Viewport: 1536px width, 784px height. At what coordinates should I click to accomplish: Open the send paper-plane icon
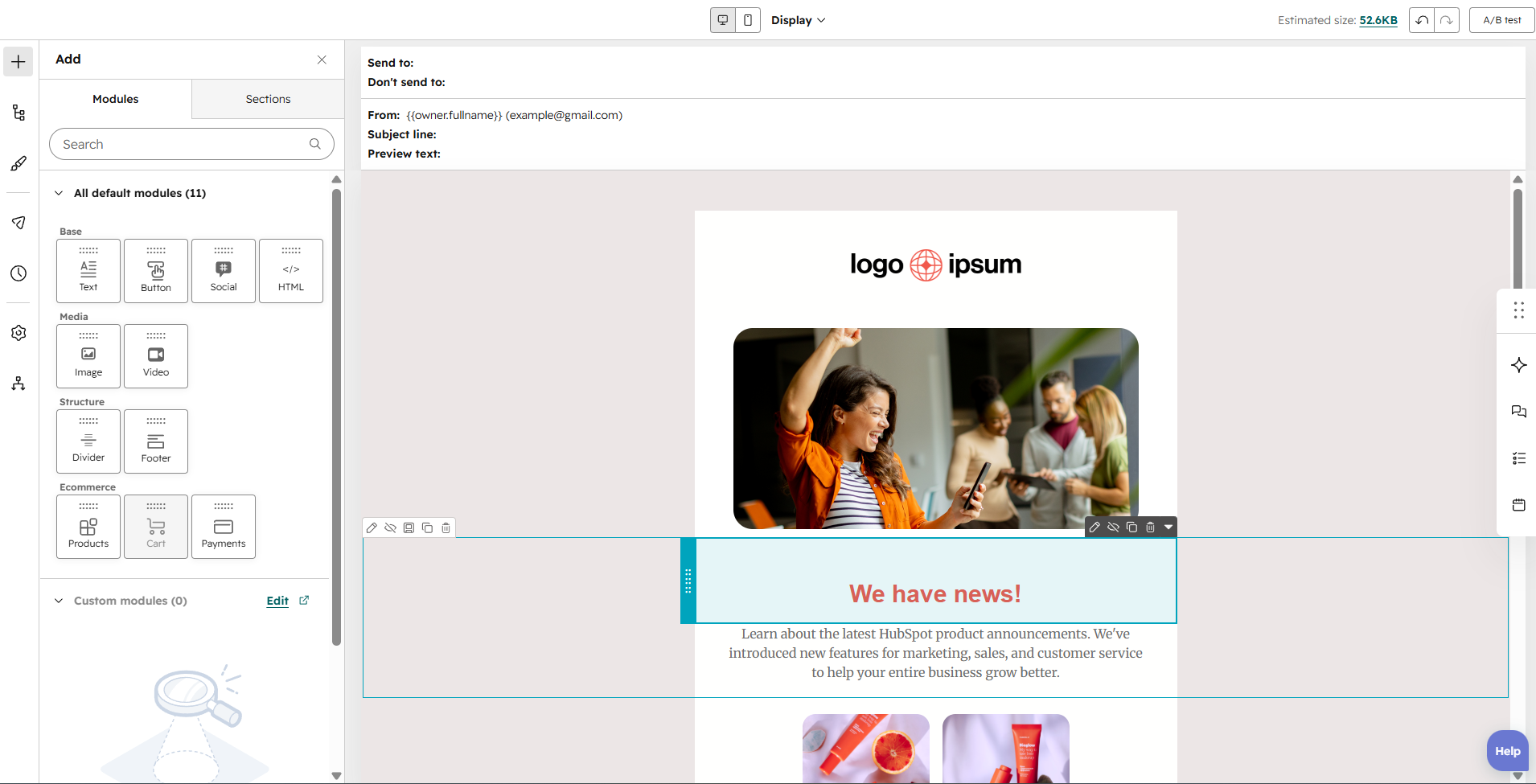coord(18,223)
